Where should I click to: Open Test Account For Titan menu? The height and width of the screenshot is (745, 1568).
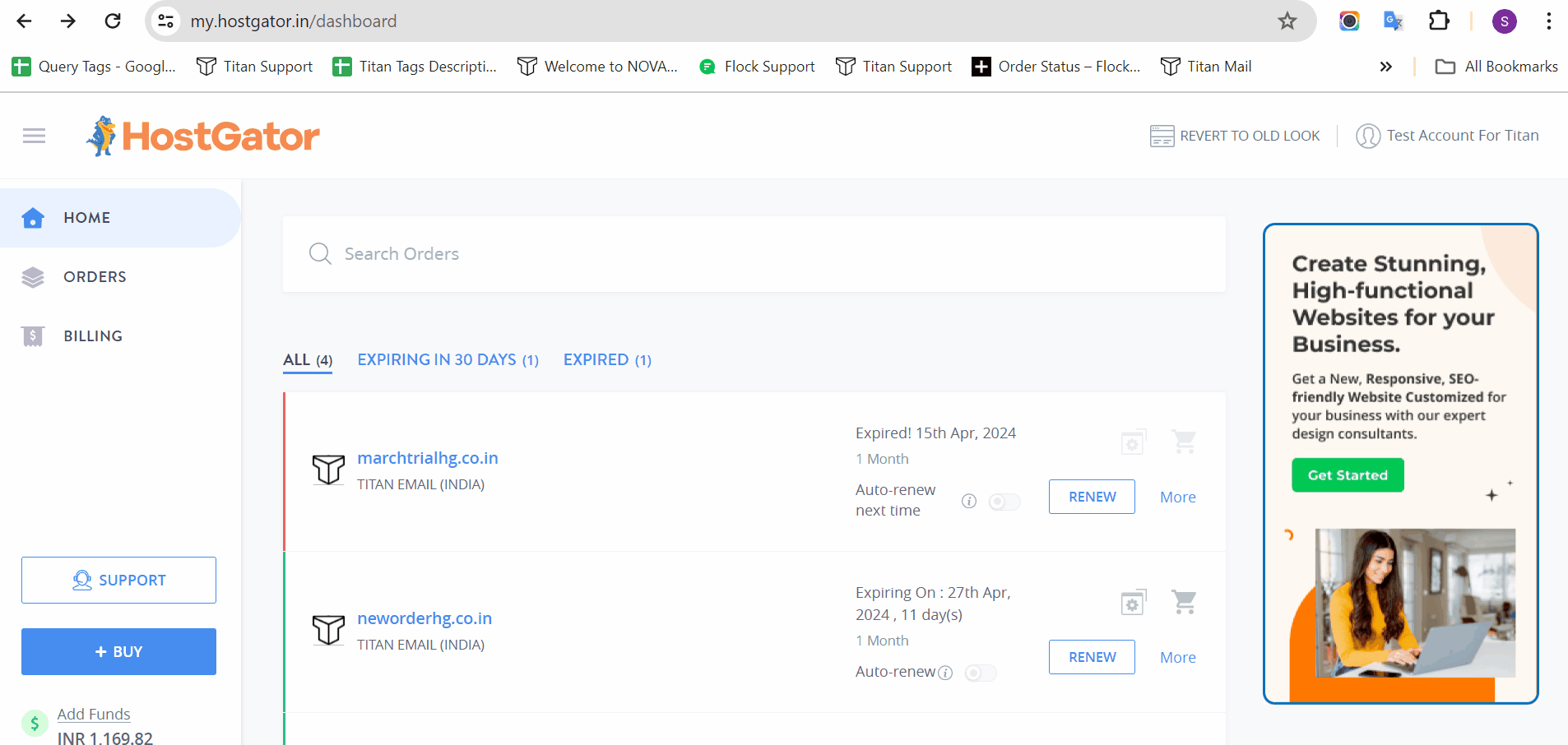click(x=1447, y=136)
